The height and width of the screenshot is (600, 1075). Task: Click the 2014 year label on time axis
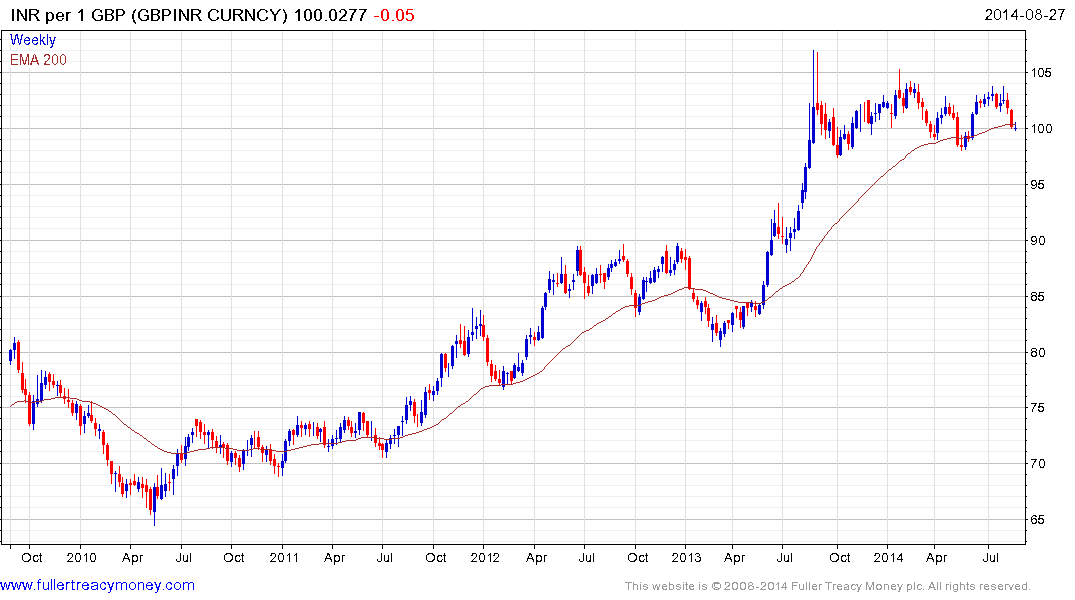(x=888, y=557)
